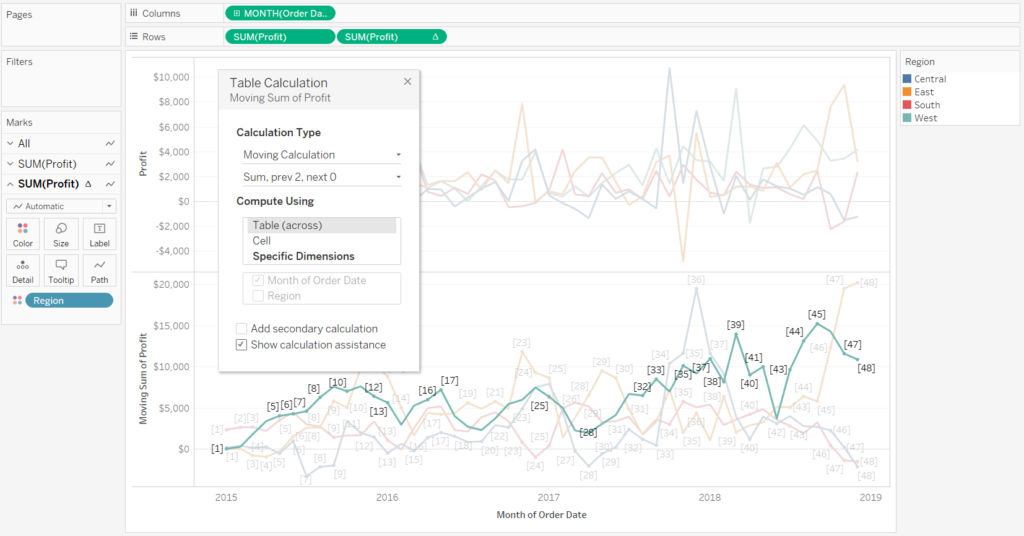Click the color icon beside Region pill
The height and width of the screenshot is (536, 1024).
click(x=14, y=301)
